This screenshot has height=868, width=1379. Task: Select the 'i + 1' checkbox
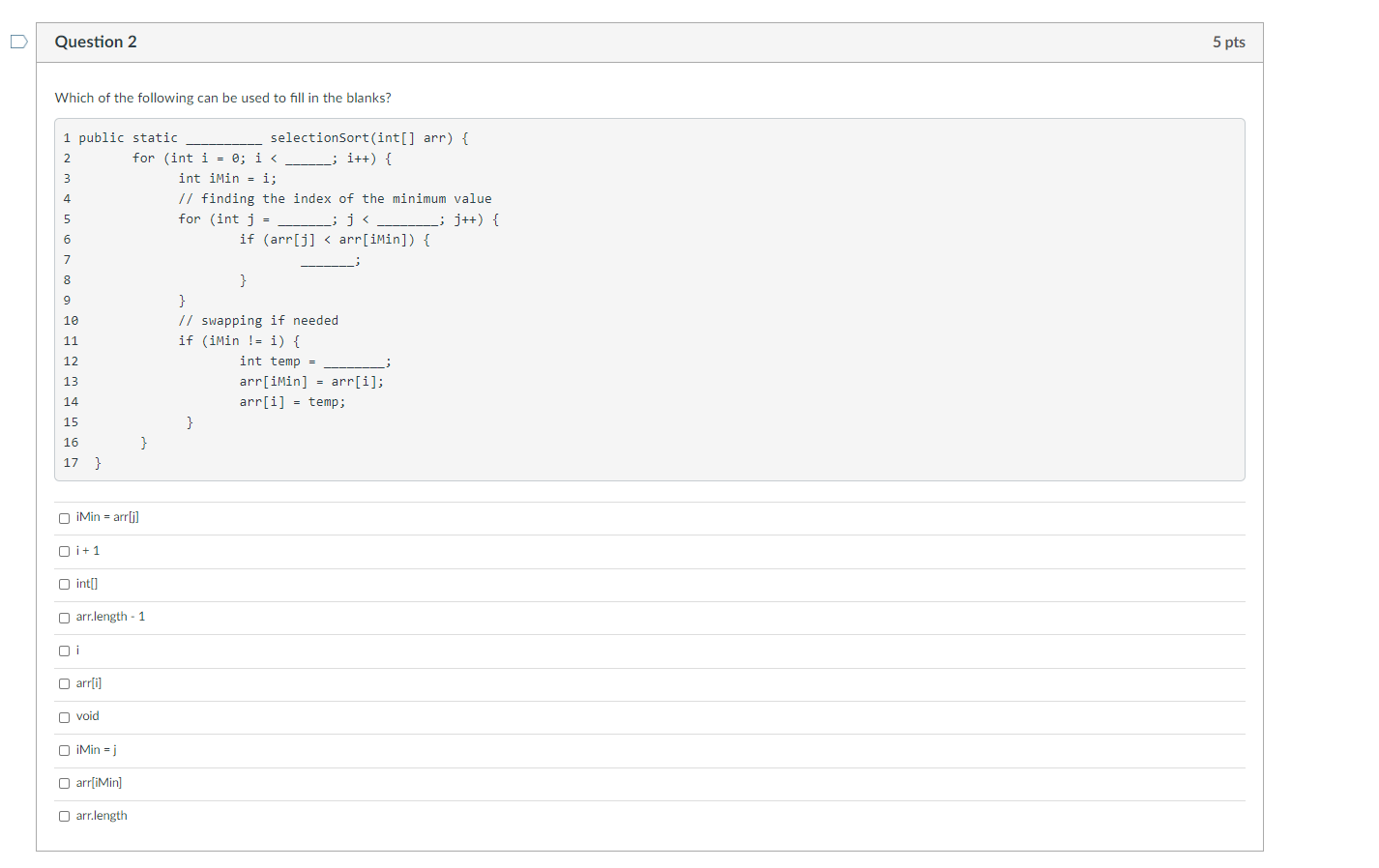pos(64,551)
